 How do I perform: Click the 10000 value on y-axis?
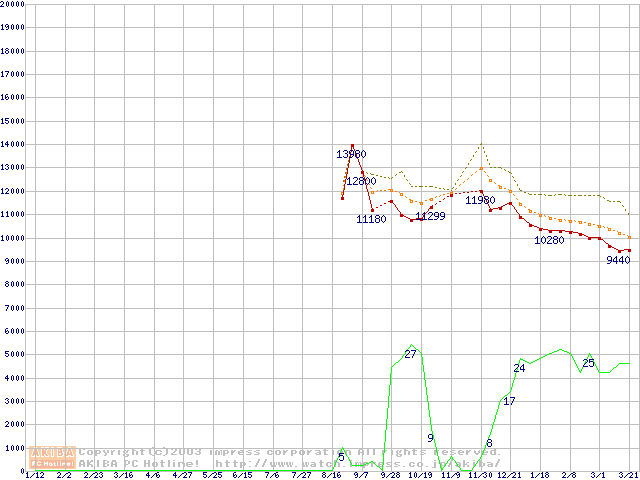point(13,238)
